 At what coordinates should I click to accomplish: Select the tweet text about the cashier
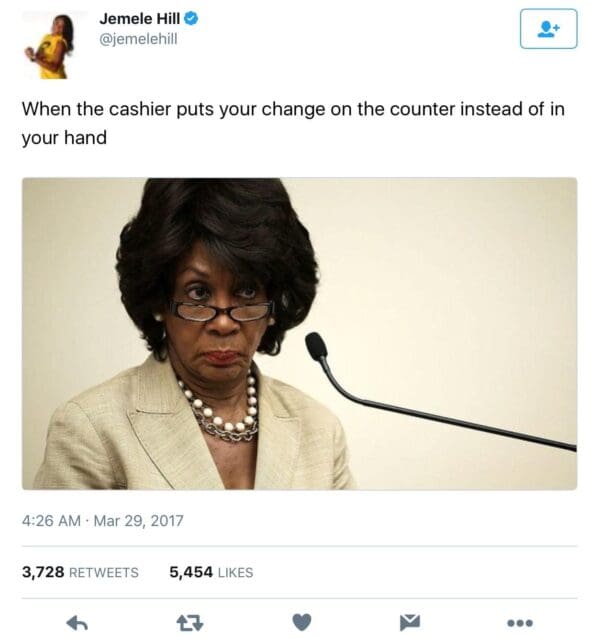[x=293, y=123]
